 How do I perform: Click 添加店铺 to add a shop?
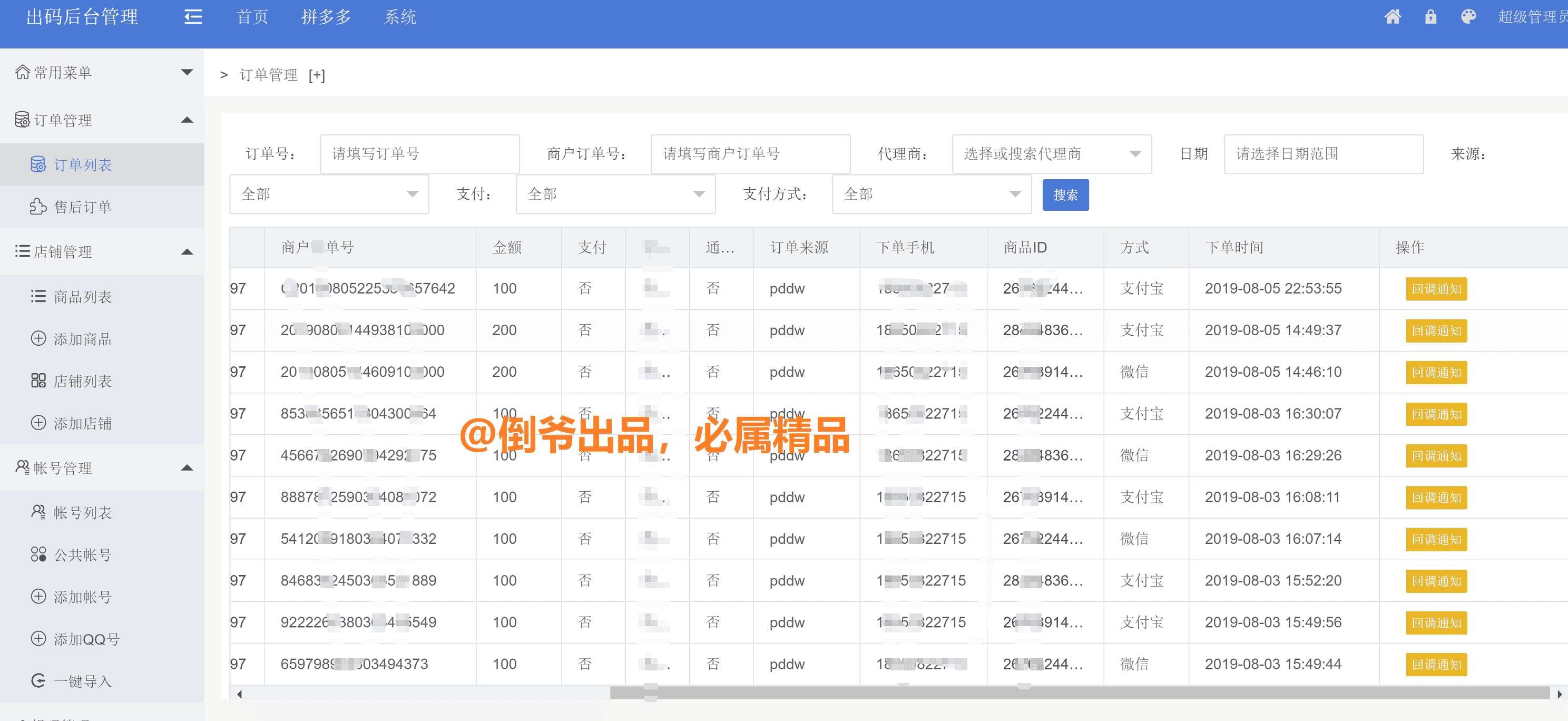click(x=82, y=423)
